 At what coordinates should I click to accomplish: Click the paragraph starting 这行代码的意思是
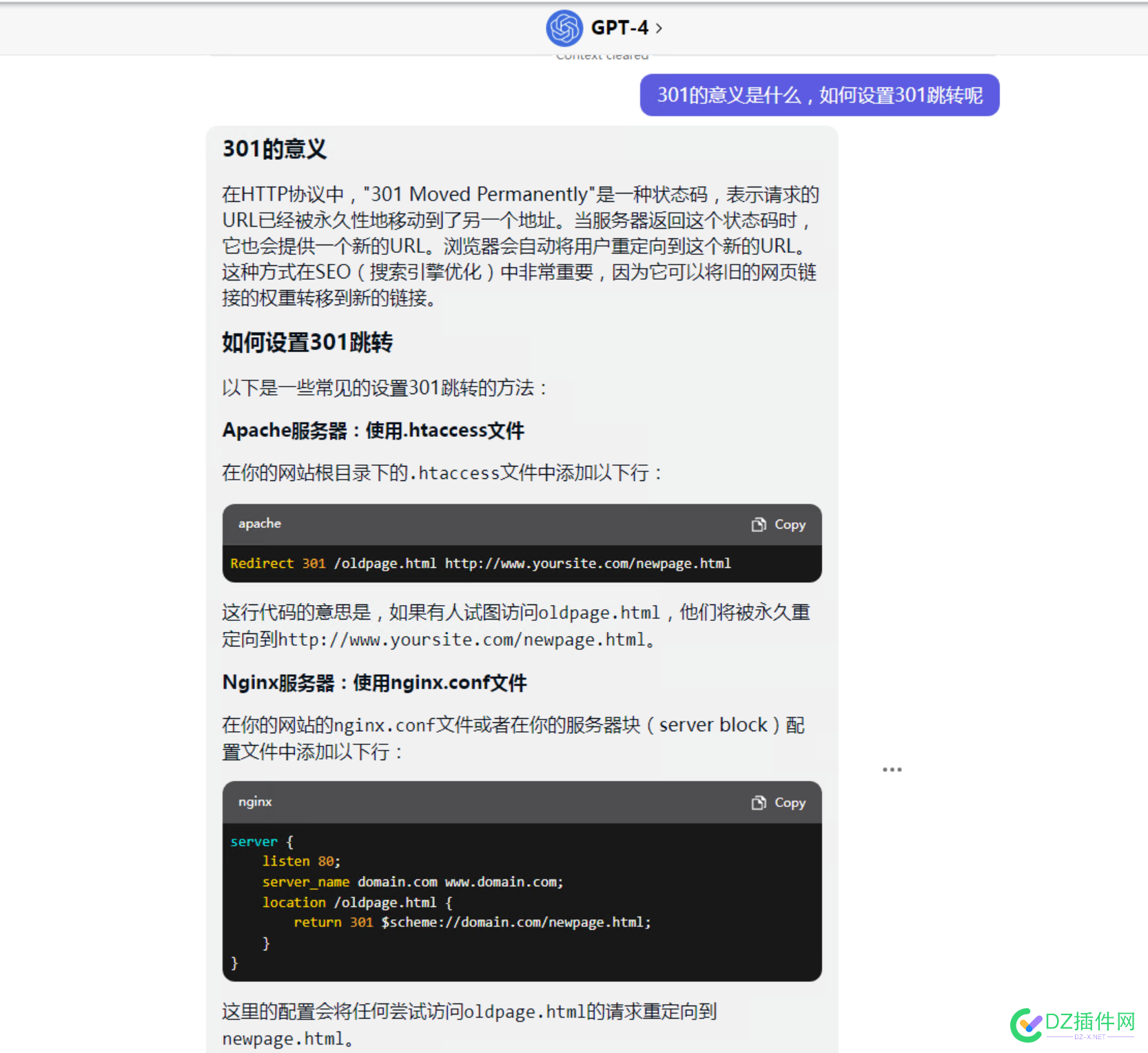515,626
